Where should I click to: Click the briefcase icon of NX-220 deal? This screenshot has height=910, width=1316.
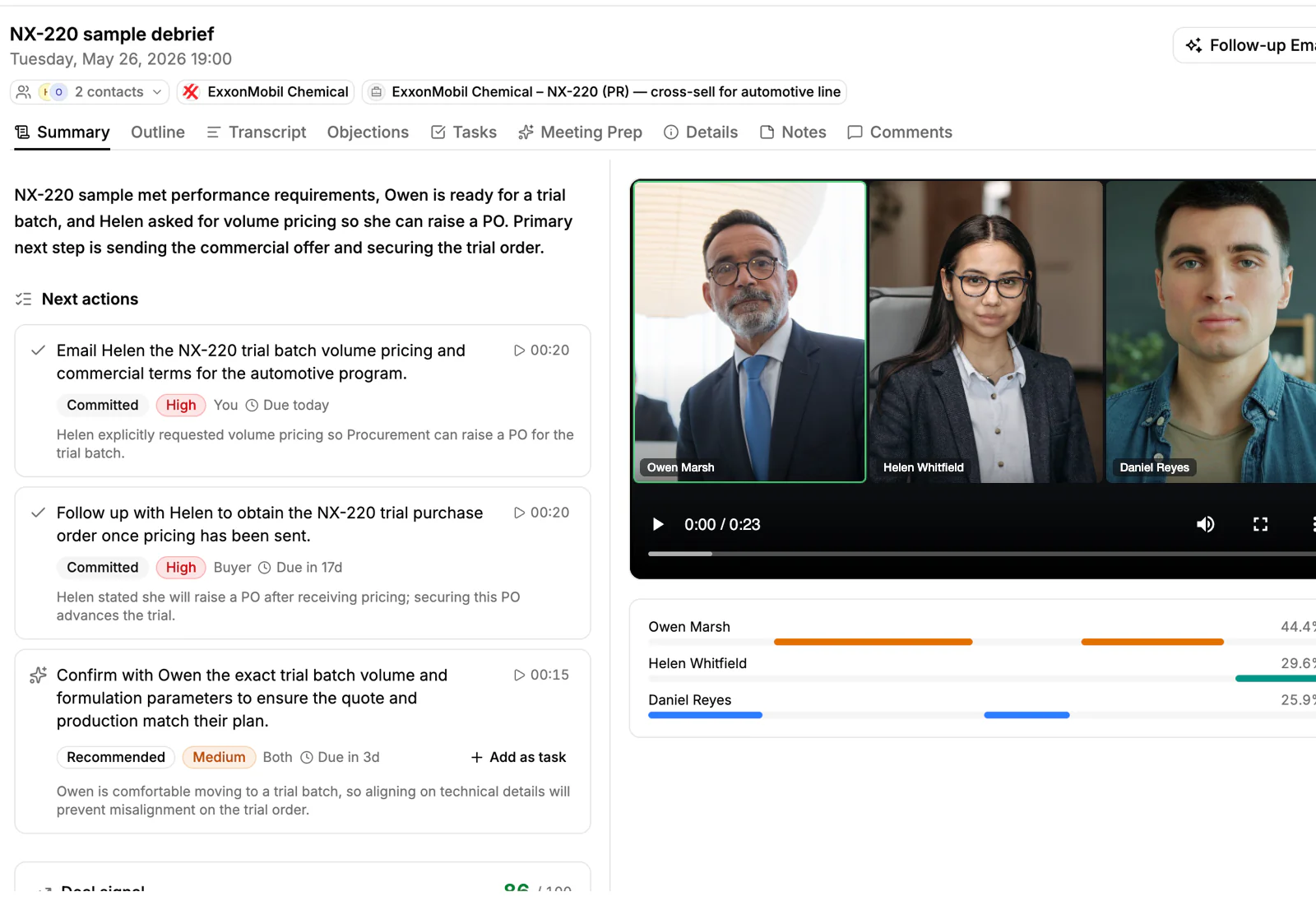pos(376,92)
